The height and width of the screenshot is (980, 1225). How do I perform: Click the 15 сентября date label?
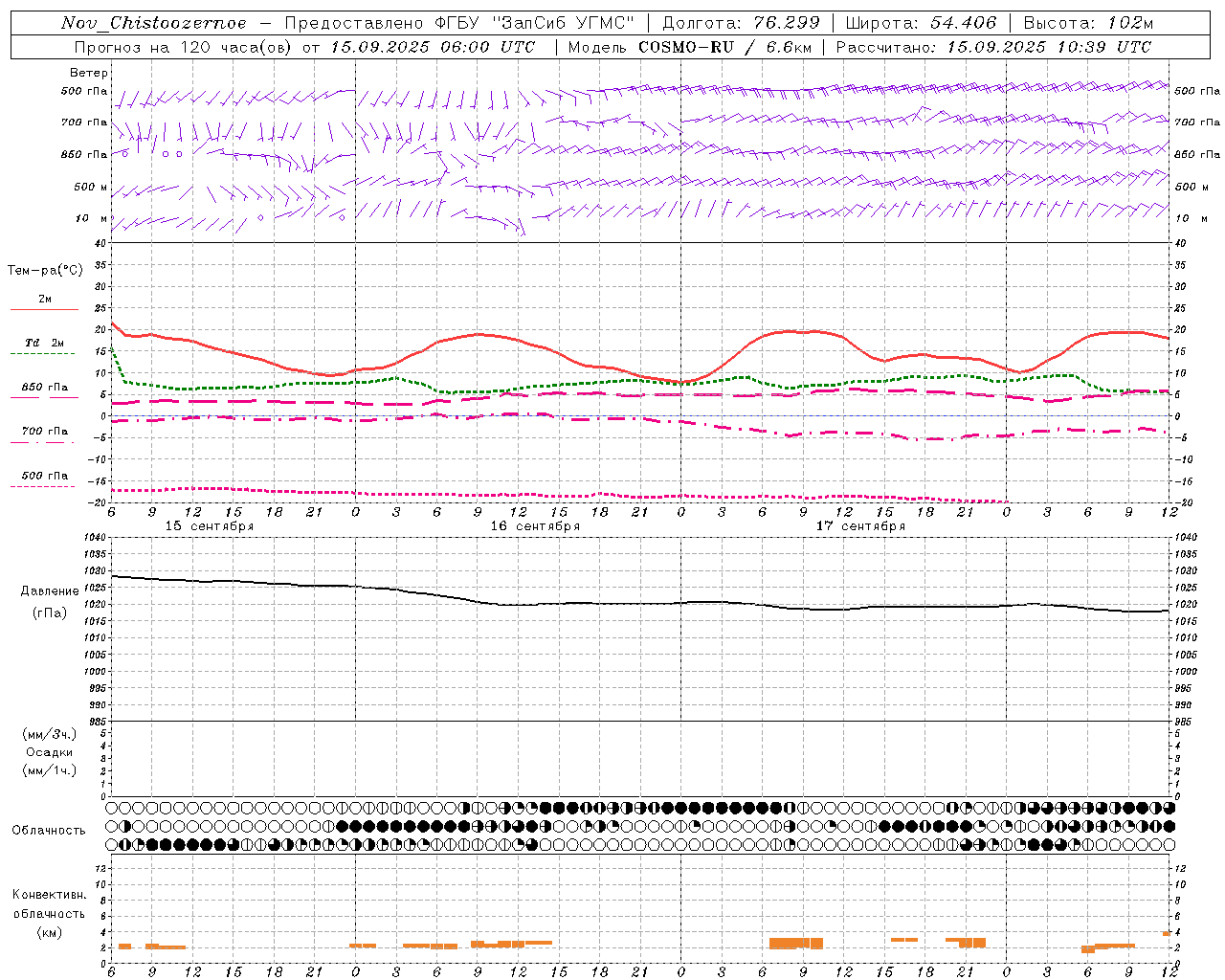(210, 526)
